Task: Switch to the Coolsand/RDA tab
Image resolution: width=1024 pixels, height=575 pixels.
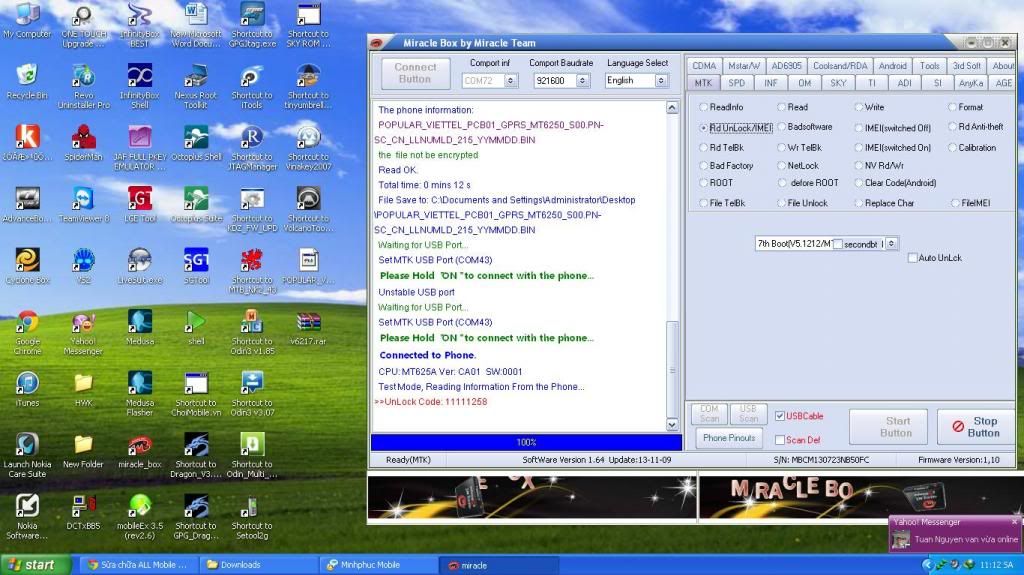Action: [x=840, y=66]
